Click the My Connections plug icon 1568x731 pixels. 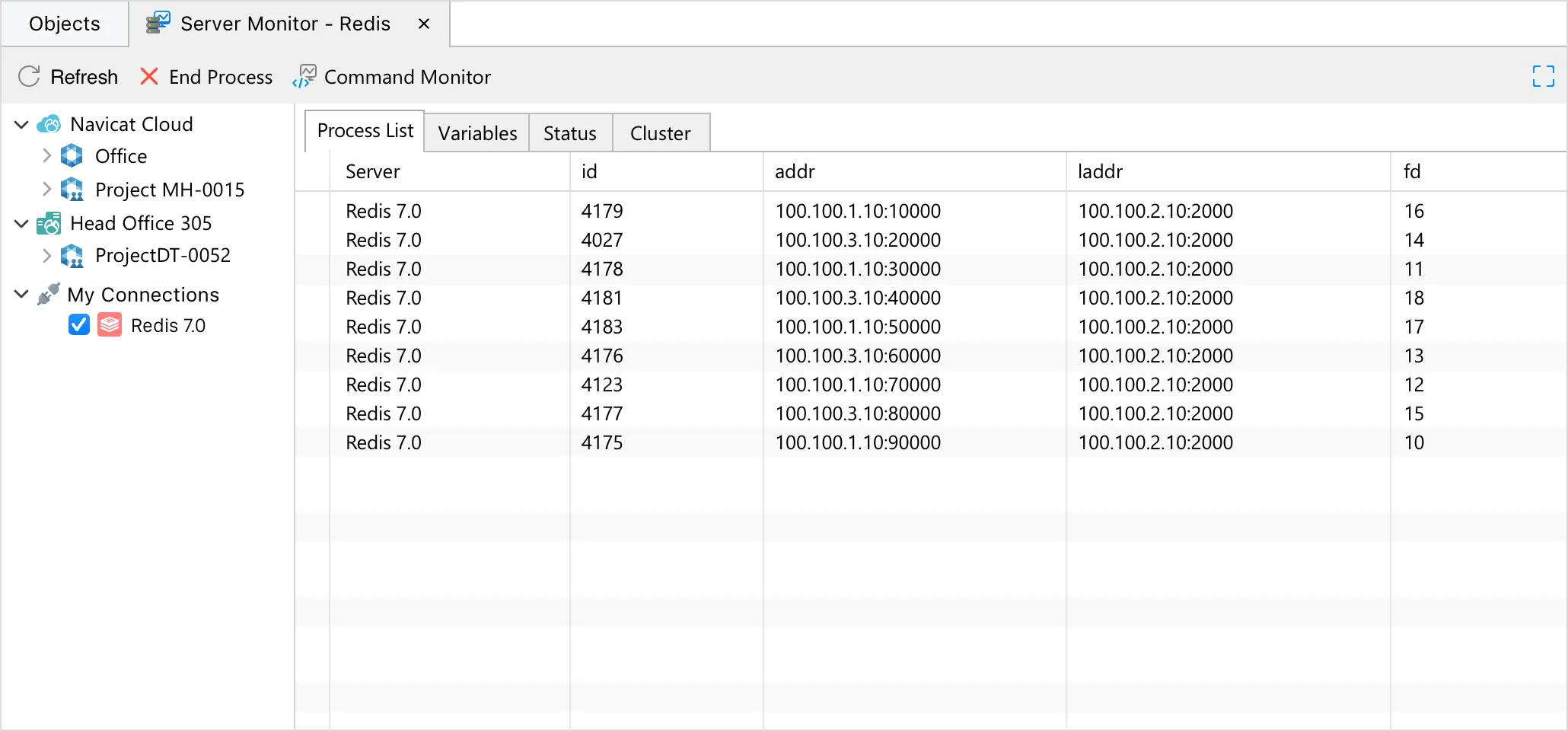click(x=49, y=294)
